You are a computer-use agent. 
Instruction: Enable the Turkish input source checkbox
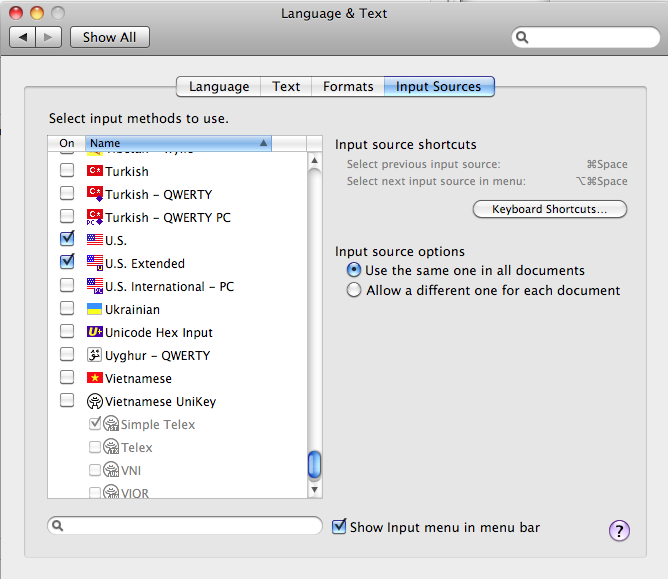[x=67, y=170]
